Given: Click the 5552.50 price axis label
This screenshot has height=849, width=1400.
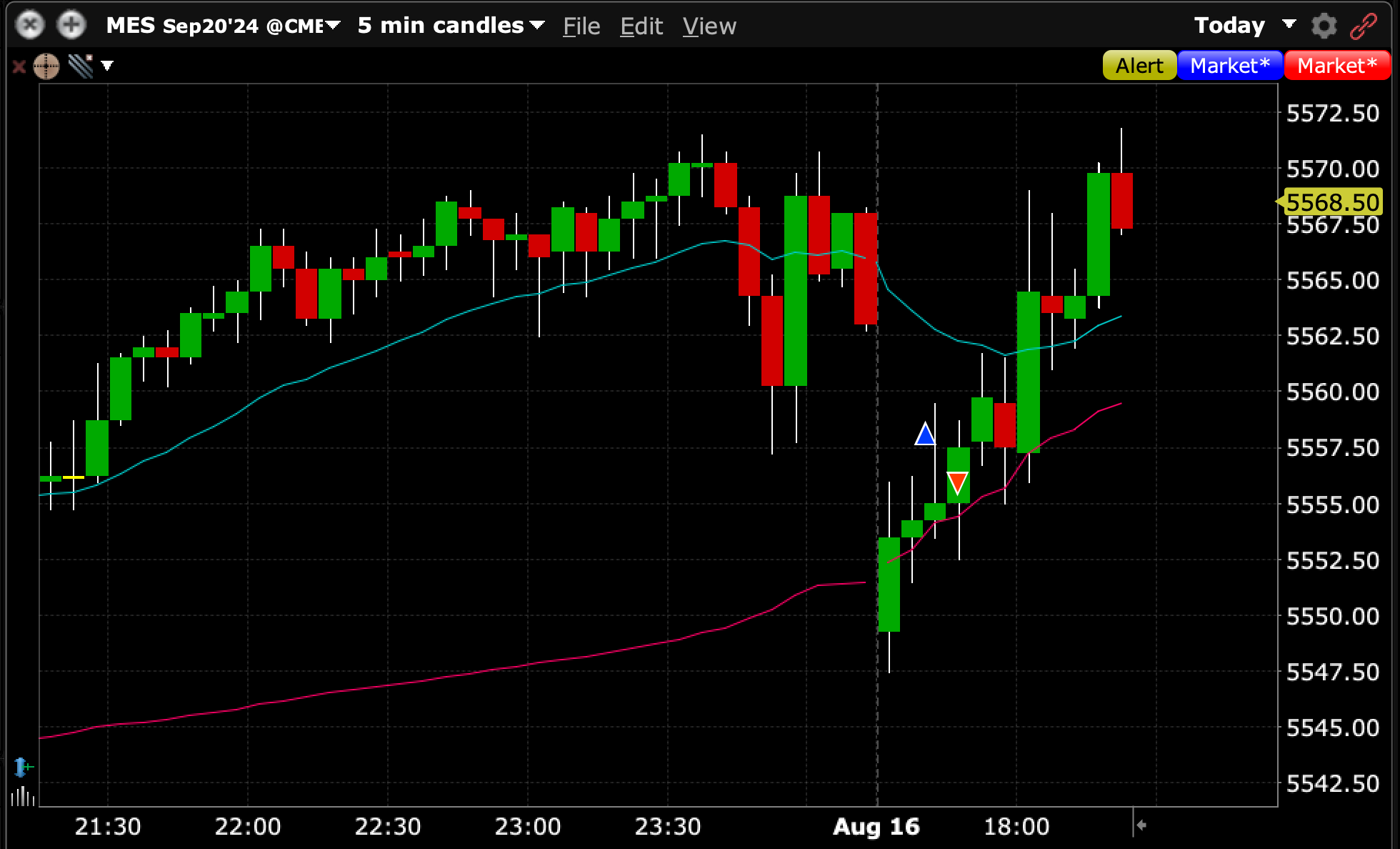Looking at the screenshot, I should (x=1333, y=560).
